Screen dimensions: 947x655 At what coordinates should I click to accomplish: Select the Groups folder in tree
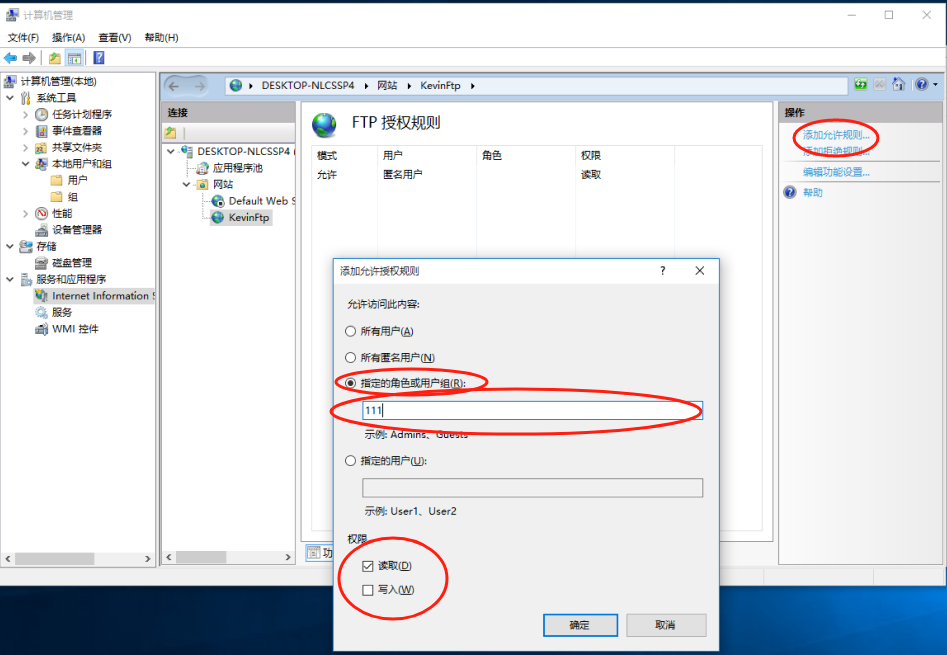[x=72, y=197]
